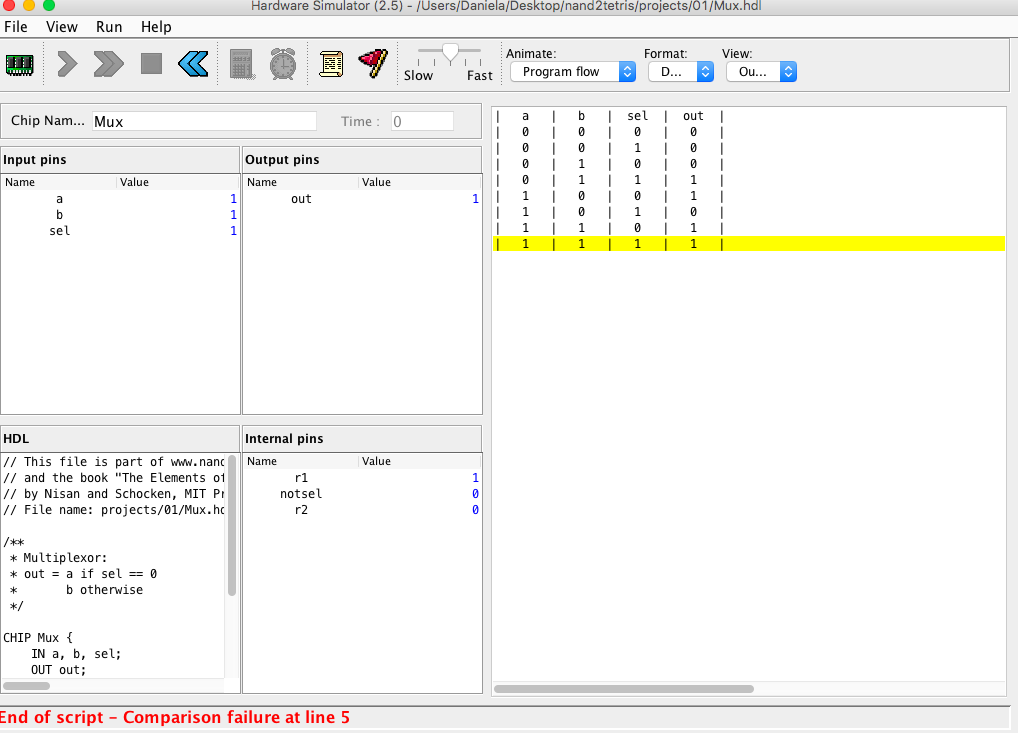
Task: Click the calculator Eval icon
Action: (x=241, y=64)
